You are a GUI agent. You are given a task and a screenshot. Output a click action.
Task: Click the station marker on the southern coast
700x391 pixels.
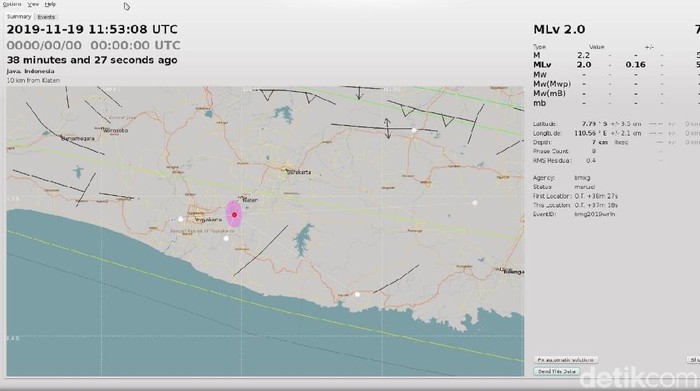357,294
